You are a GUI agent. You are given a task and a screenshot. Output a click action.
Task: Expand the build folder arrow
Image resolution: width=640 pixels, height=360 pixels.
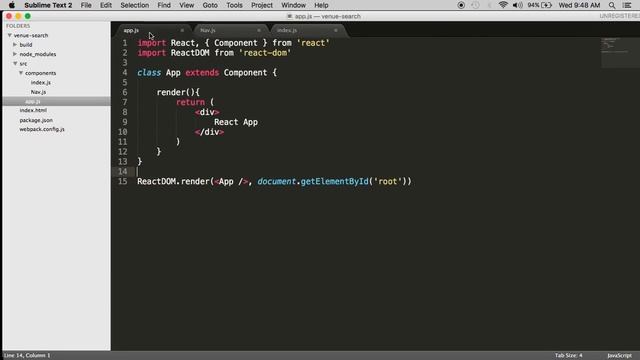(15, 44)
